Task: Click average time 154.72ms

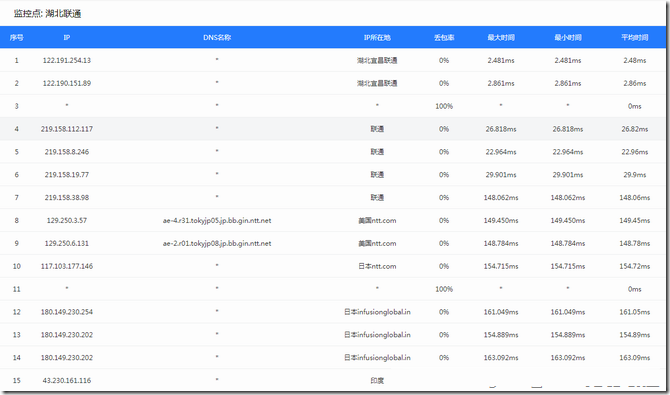Action: pos(635,266)
